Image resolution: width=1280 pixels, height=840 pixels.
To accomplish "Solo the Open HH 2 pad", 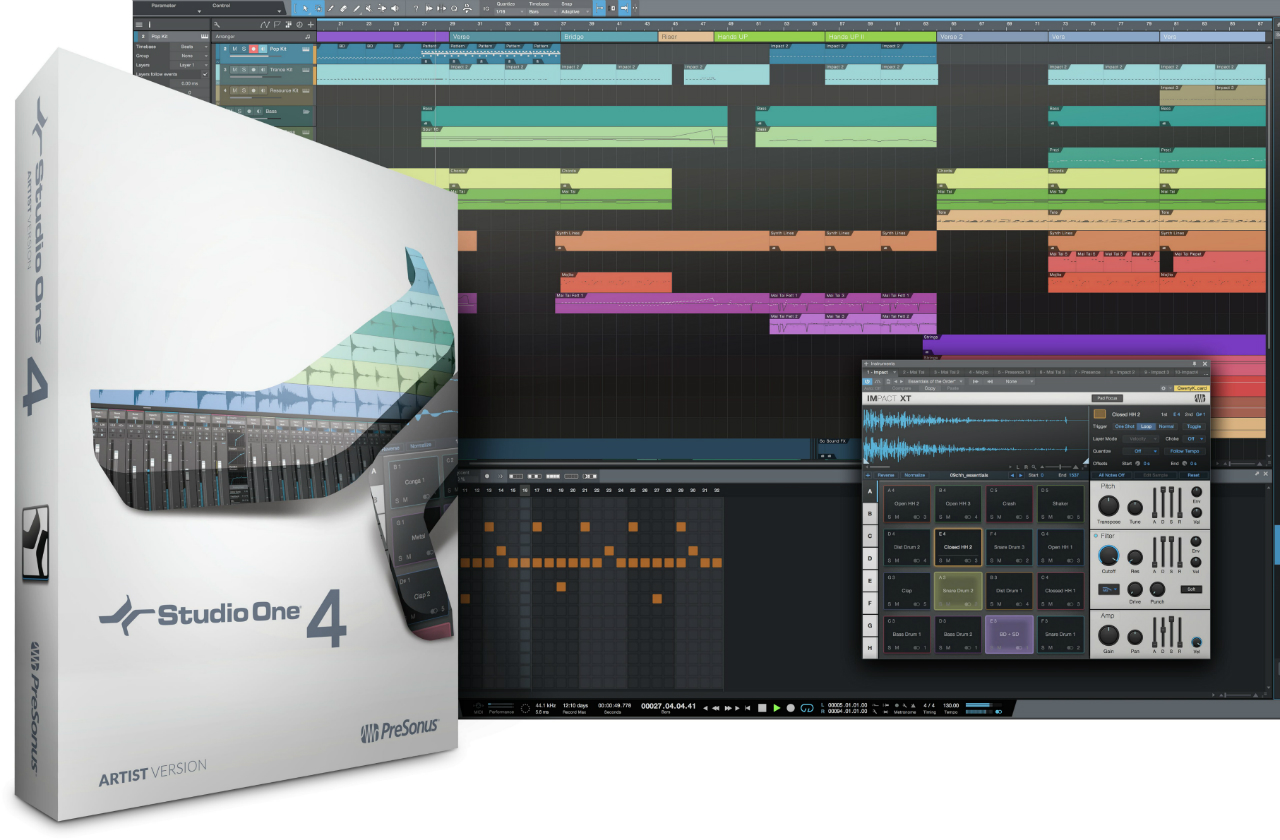I will pos(890,517).
